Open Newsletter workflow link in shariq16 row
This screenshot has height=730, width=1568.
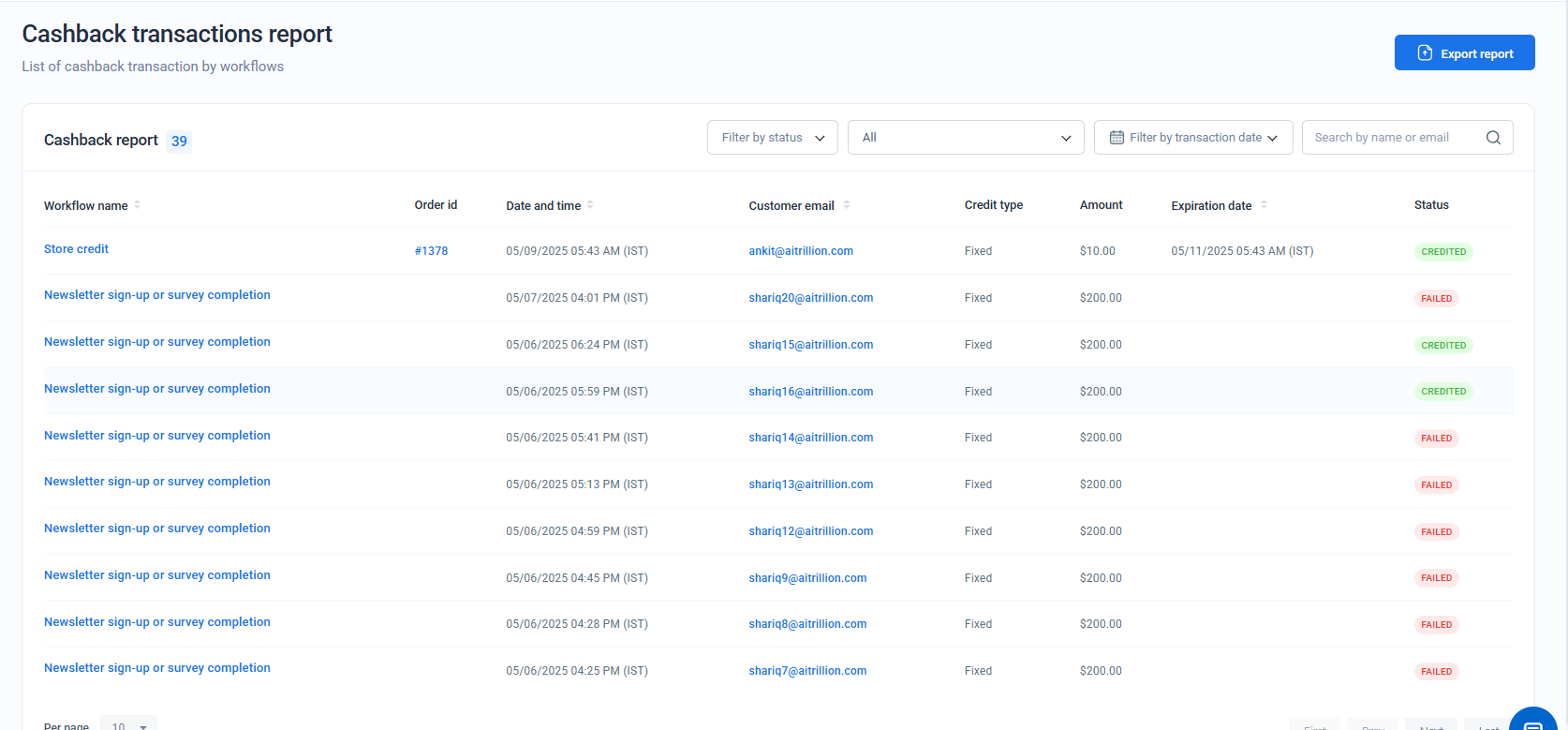[157, 388]
